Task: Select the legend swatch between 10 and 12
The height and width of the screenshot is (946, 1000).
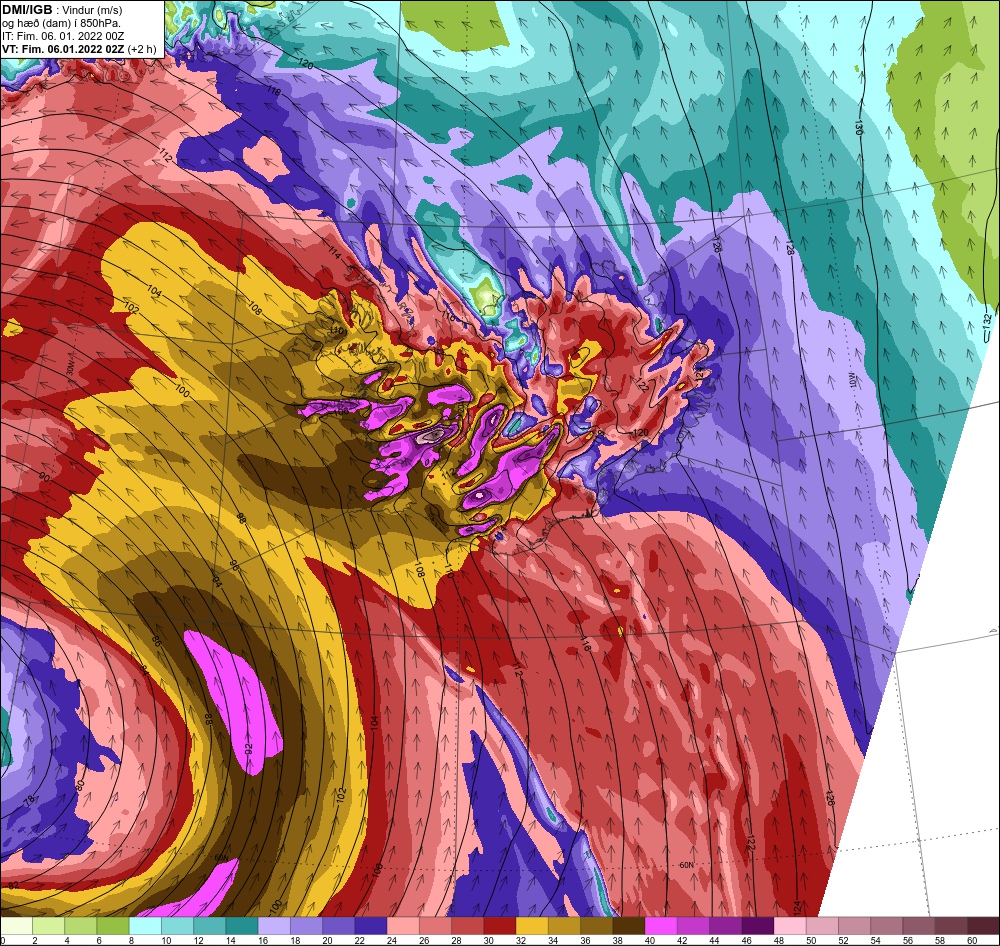Action: (x=177, y=926)
